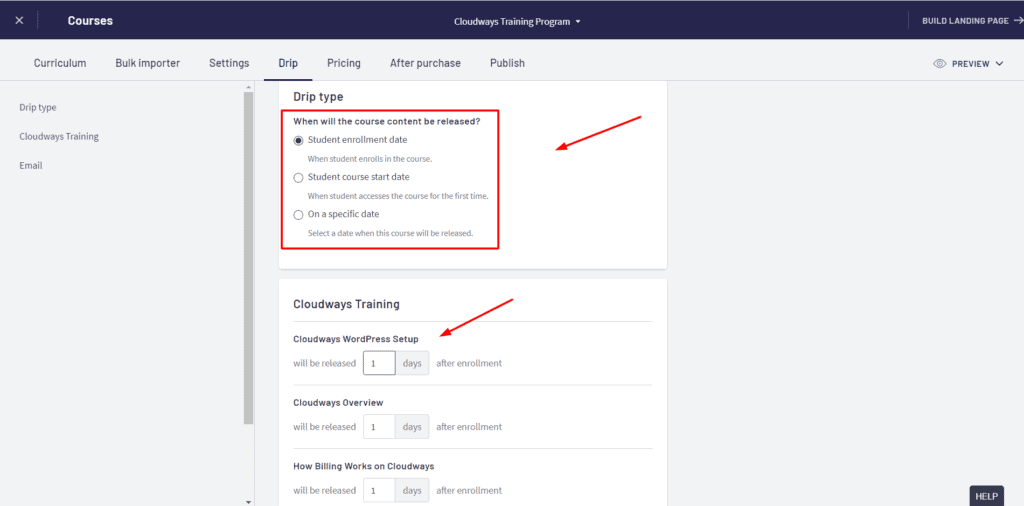Screen dimensions: 1024x506
Task: Click the sidebar scrollbar down arrow
Action: (x=248, y=500)
